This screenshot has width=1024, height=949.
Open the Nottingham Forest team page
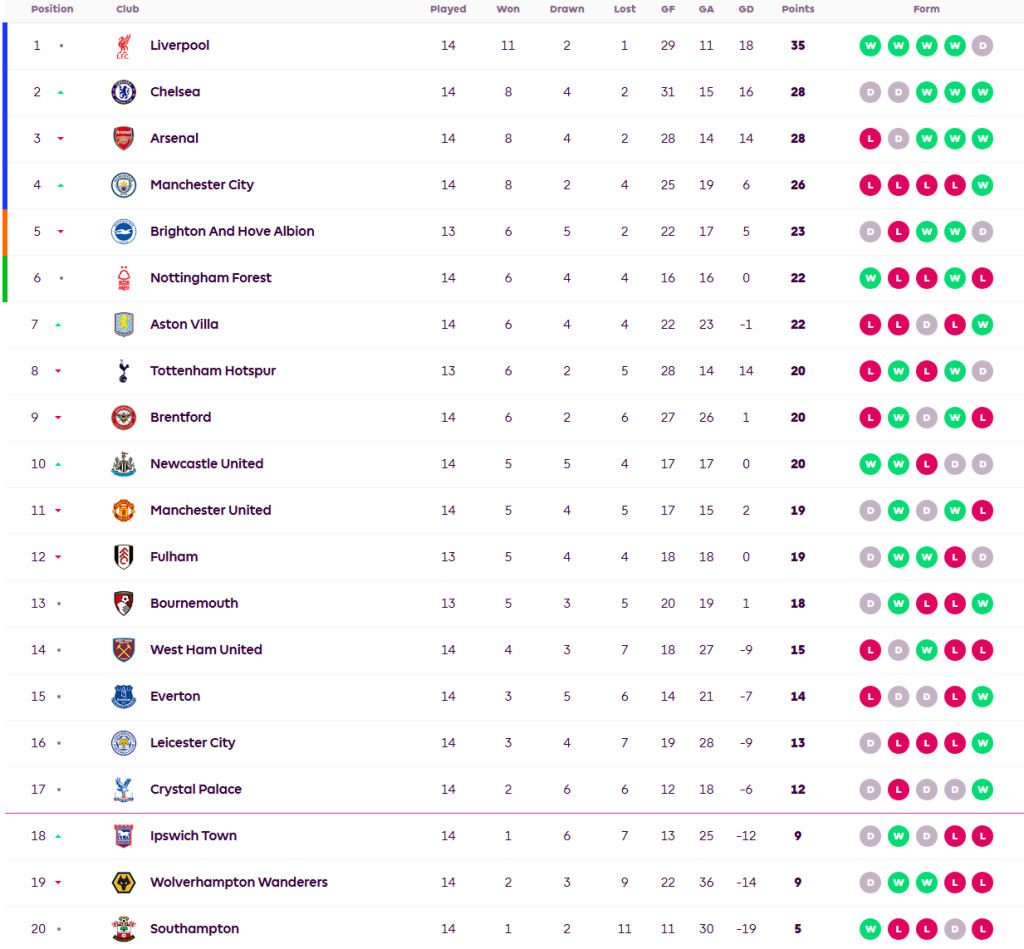(210, 278)
